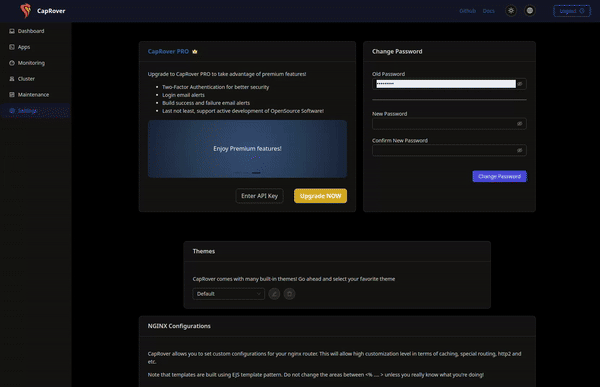Toggle Confirm New Password visibility eye
600x387 pixels.
(520, 150)
